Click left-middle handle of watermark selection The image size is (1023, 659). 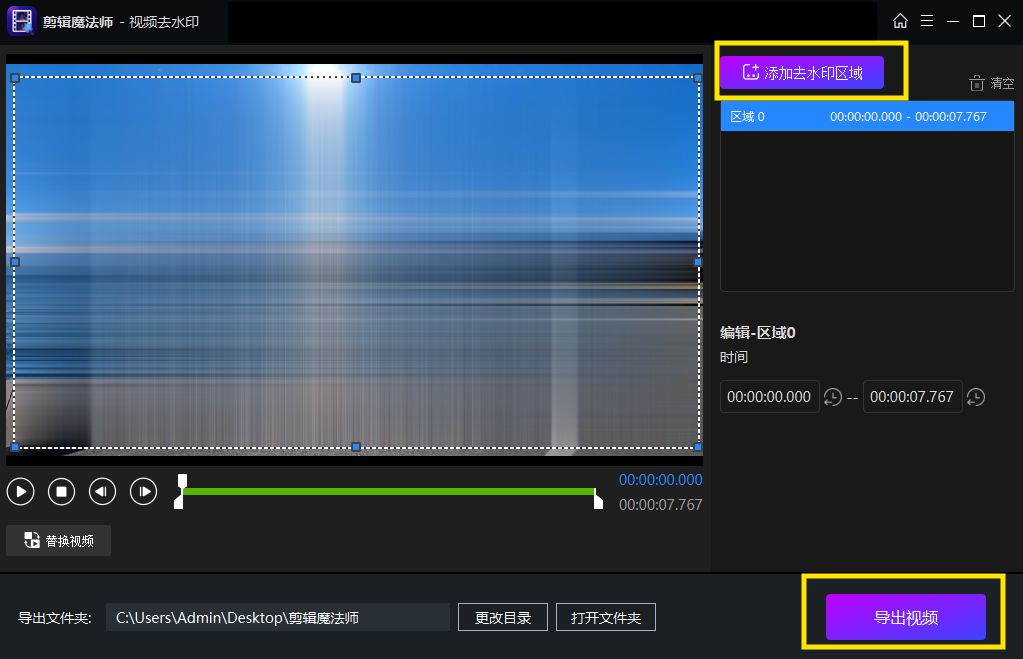pyautogui.click(x=15, y=262)
